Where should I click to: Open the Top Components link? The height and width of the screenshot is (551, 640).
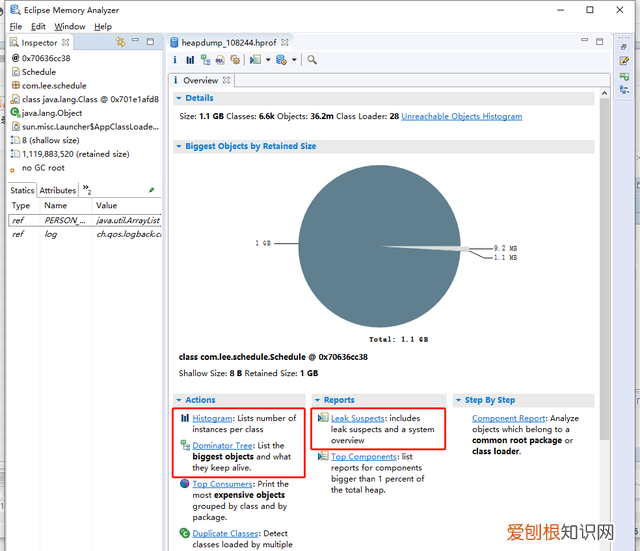click(x=364, y=456)
